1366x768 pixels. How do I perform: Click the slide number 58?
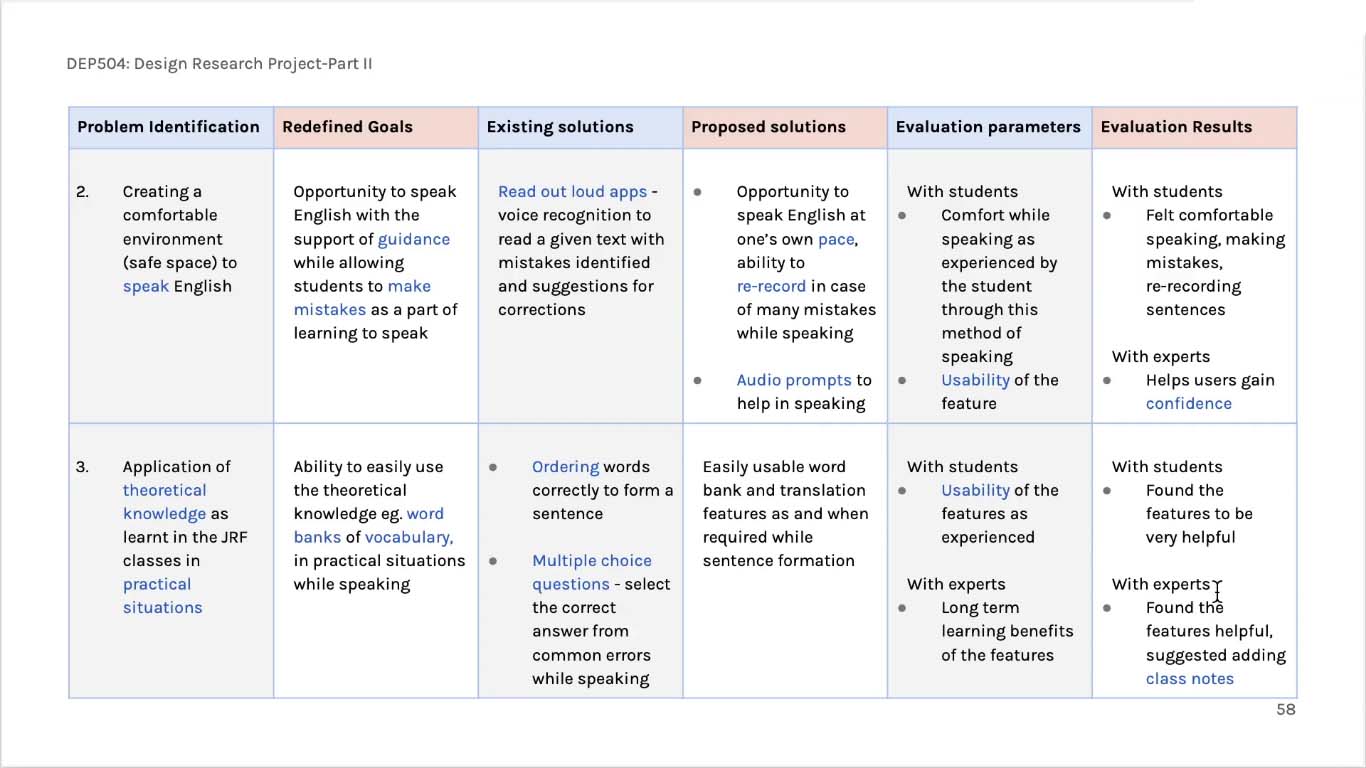pos(1285,709)
